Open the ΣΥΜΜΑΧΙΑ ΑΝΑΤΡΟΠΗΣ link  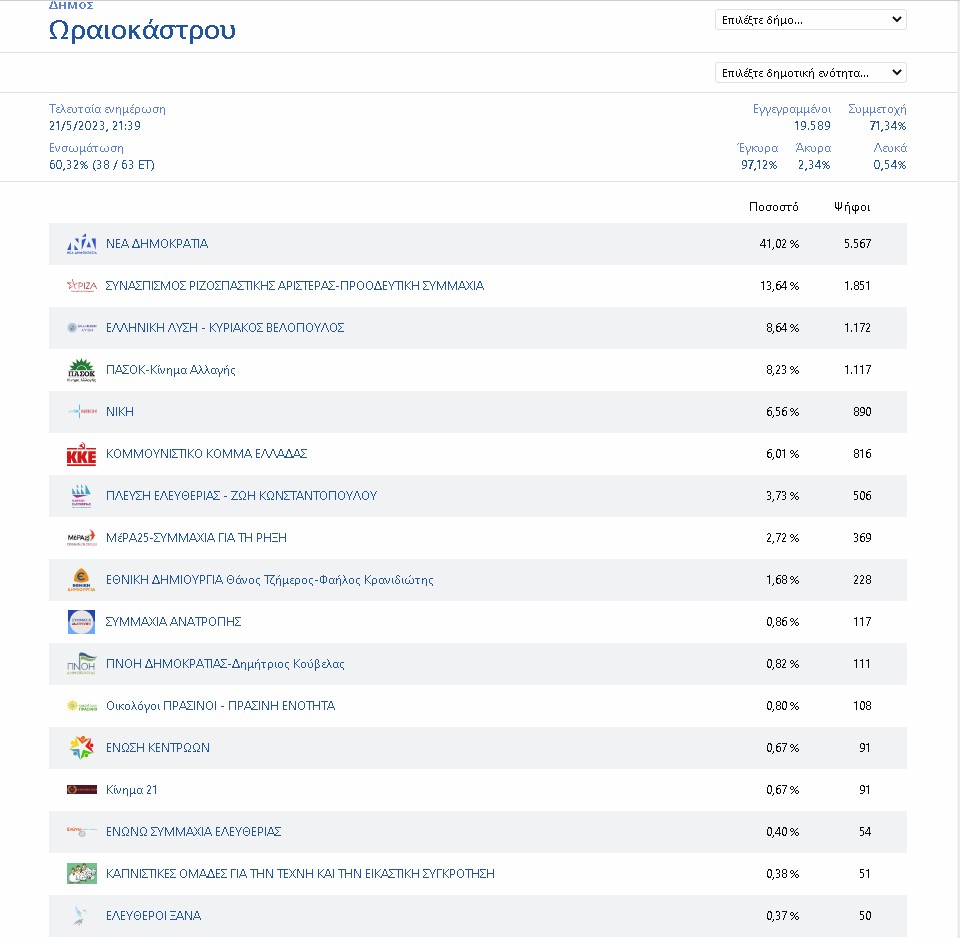(x=173, y=621)
